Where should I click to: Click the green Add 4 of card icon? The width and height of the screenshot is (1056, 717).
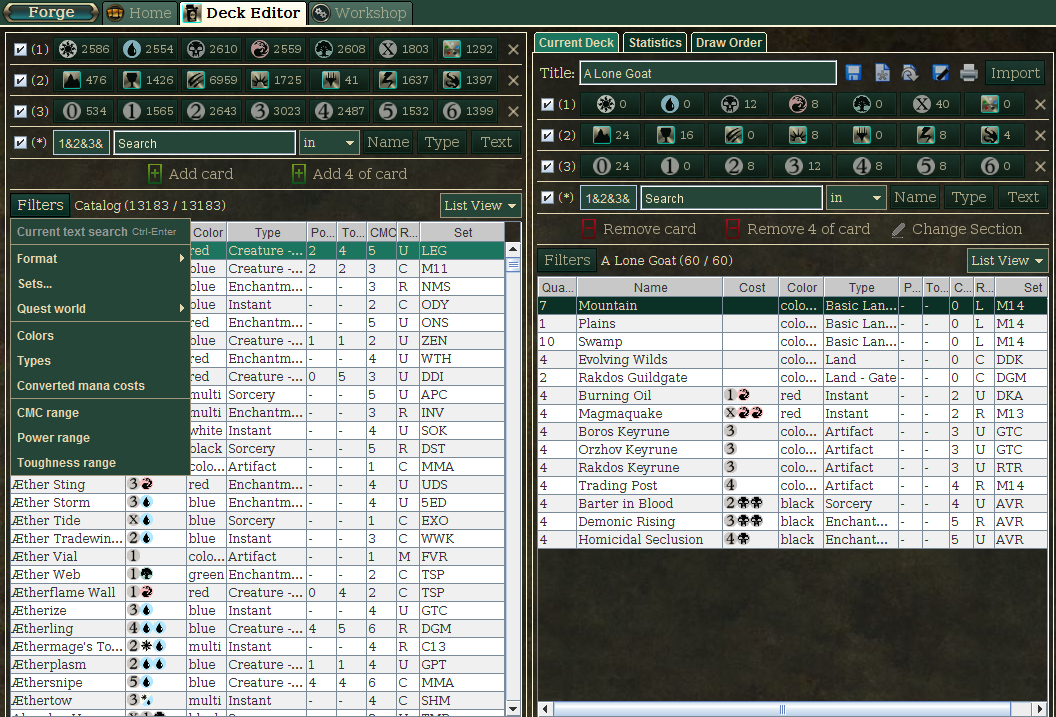pos(298,174)
